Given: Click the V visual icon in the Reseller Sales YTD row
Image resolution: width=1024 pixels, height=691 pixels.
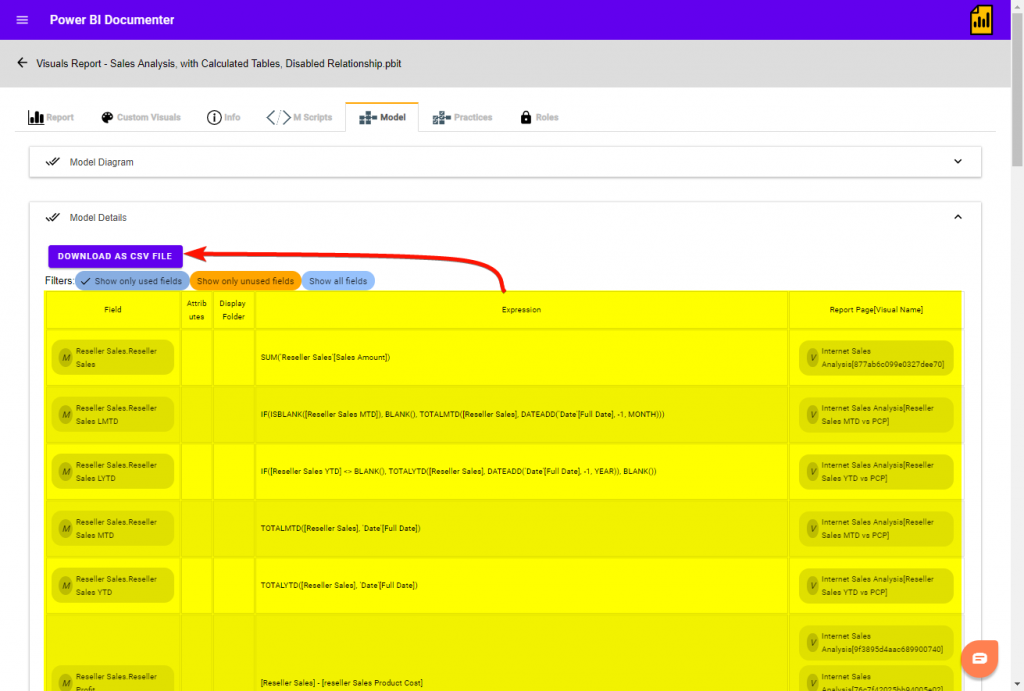Looking at the screenshot, I should [812, 585].
